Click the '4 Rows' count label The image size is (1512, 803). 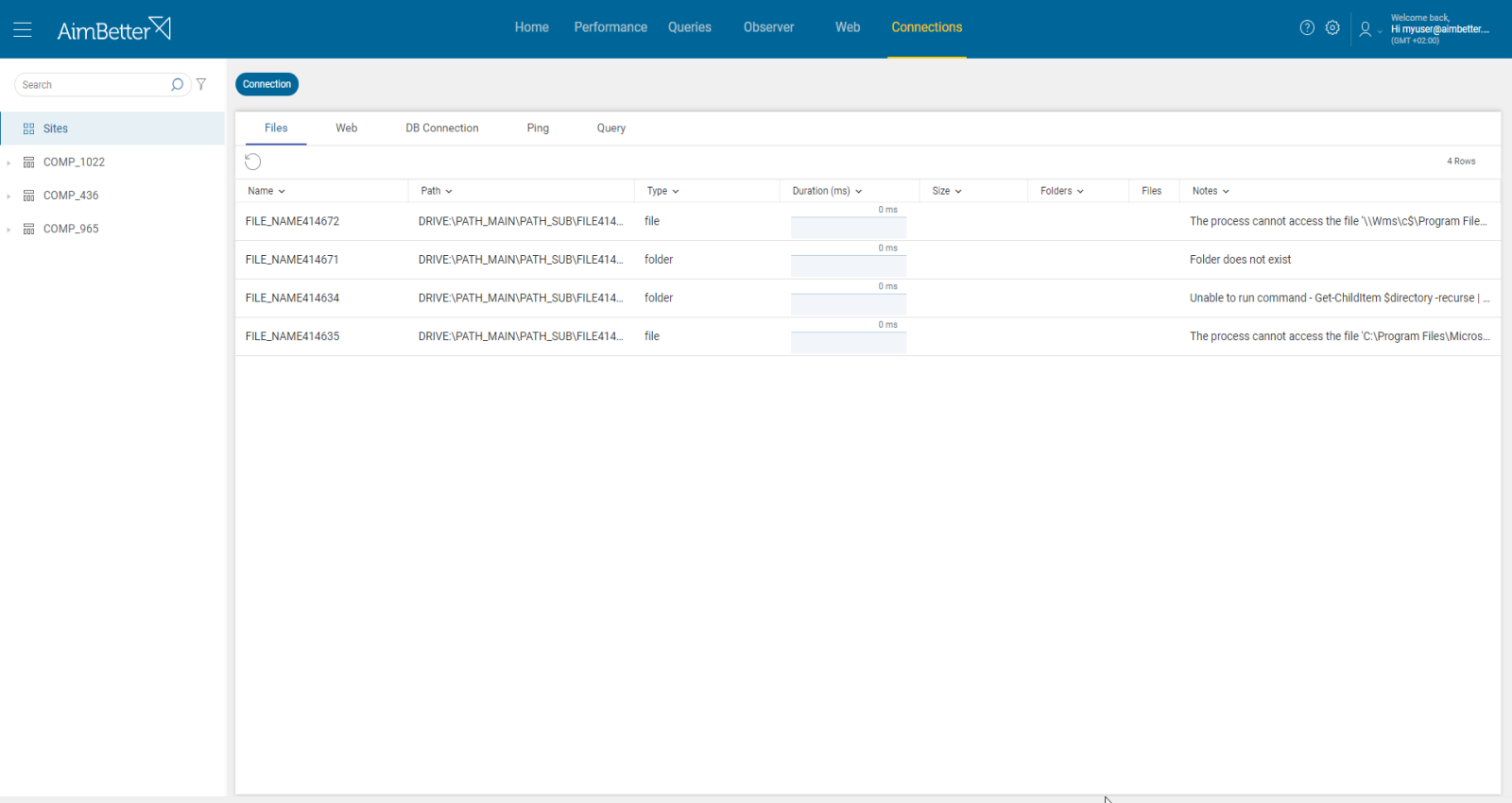click(x=1461, y=162)
